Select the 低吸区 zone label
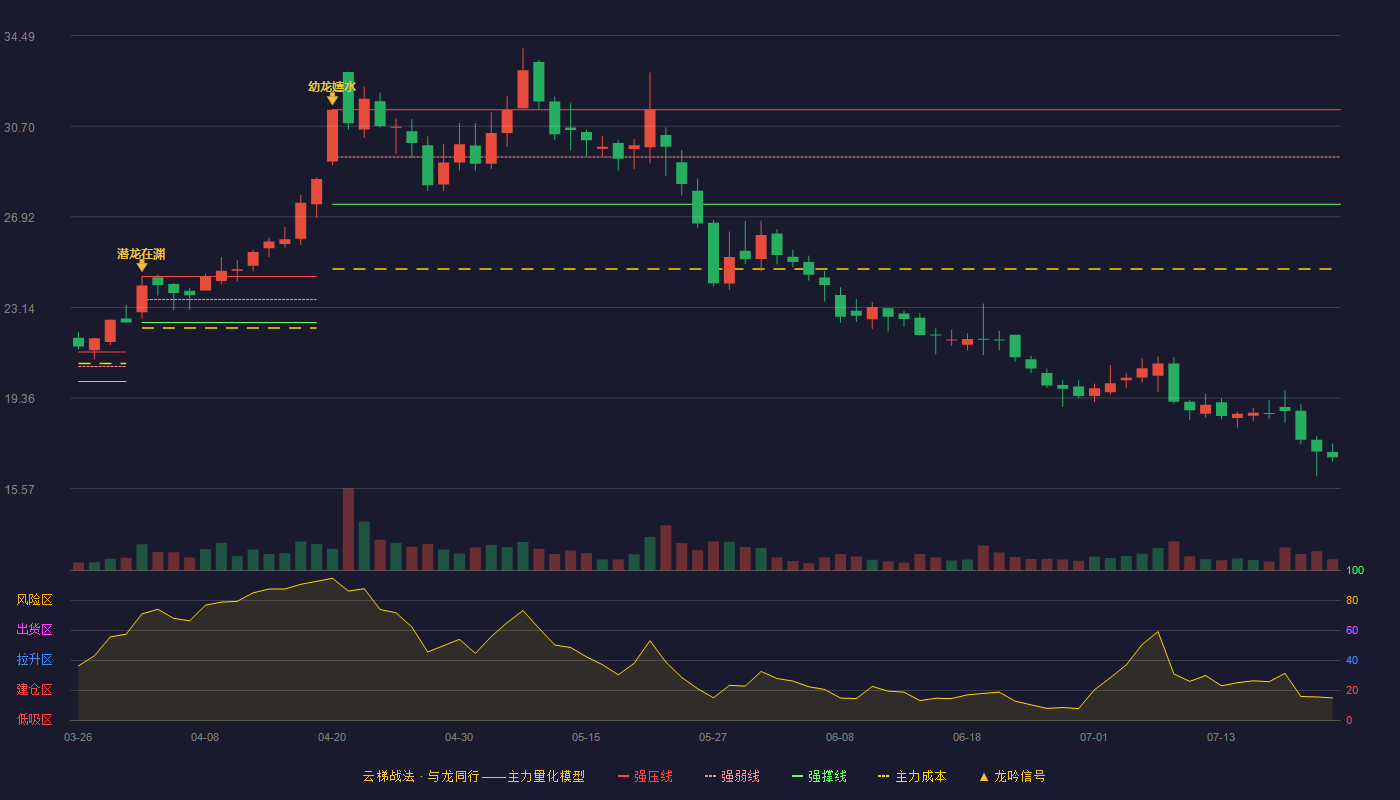 34,719
